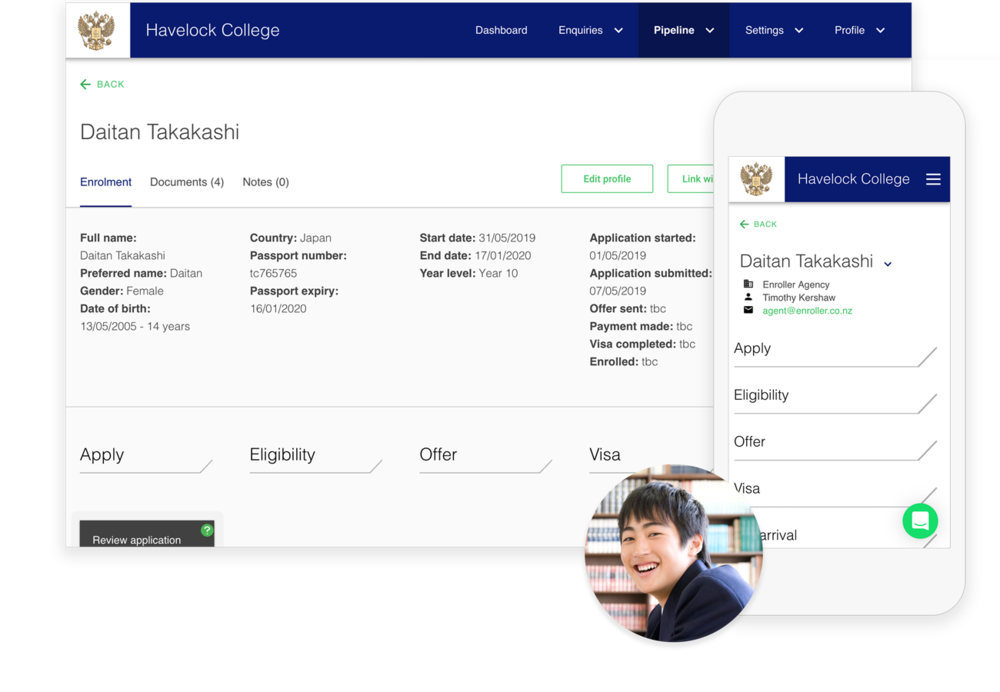Click the Visa completed tbc field
The image size is (1000, 692).
pyautogui.click(x=642, y=344)
